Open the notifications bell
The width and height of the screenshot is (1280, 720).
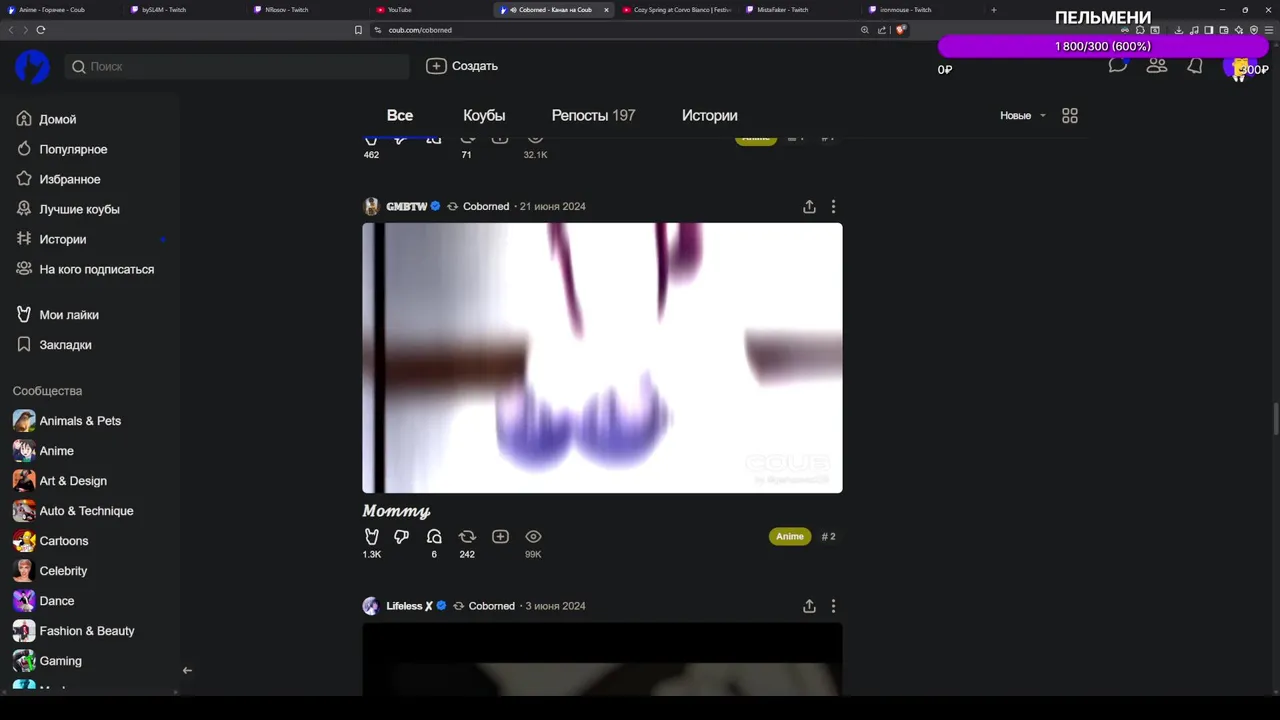(x=1195, y=66)
